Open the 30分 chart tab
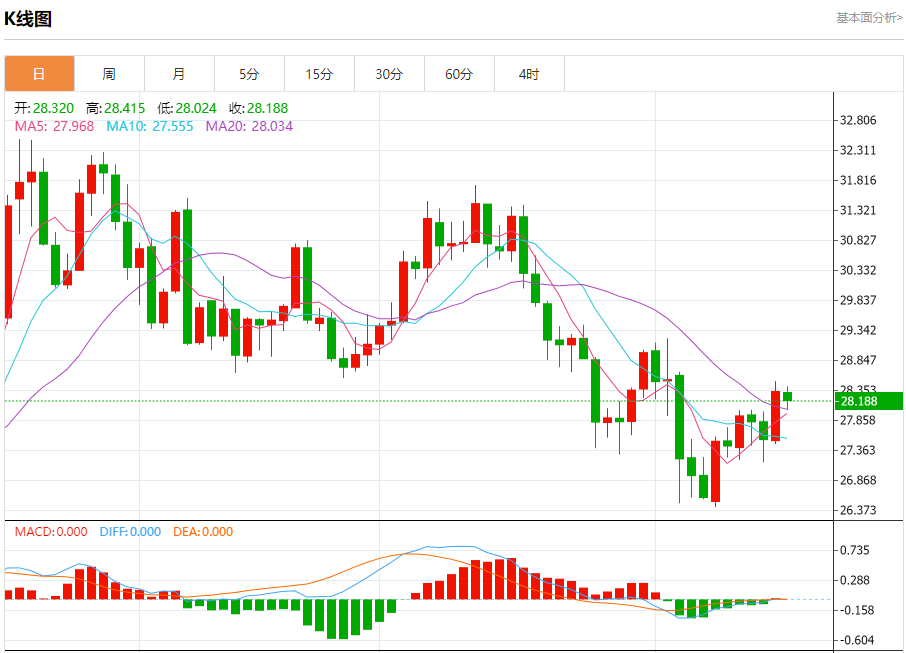The image size is (906, 653). (389, 74)
